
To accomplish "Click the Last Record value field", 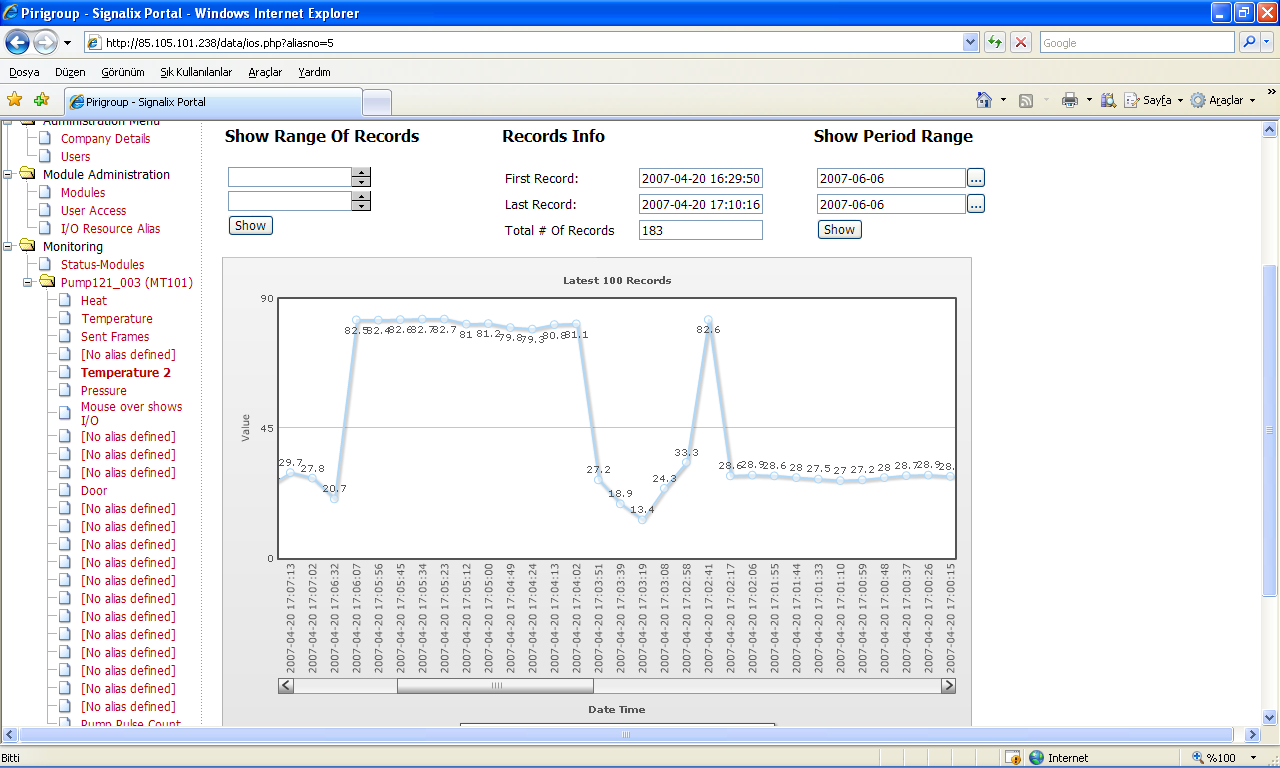I will tap(701, 205).
